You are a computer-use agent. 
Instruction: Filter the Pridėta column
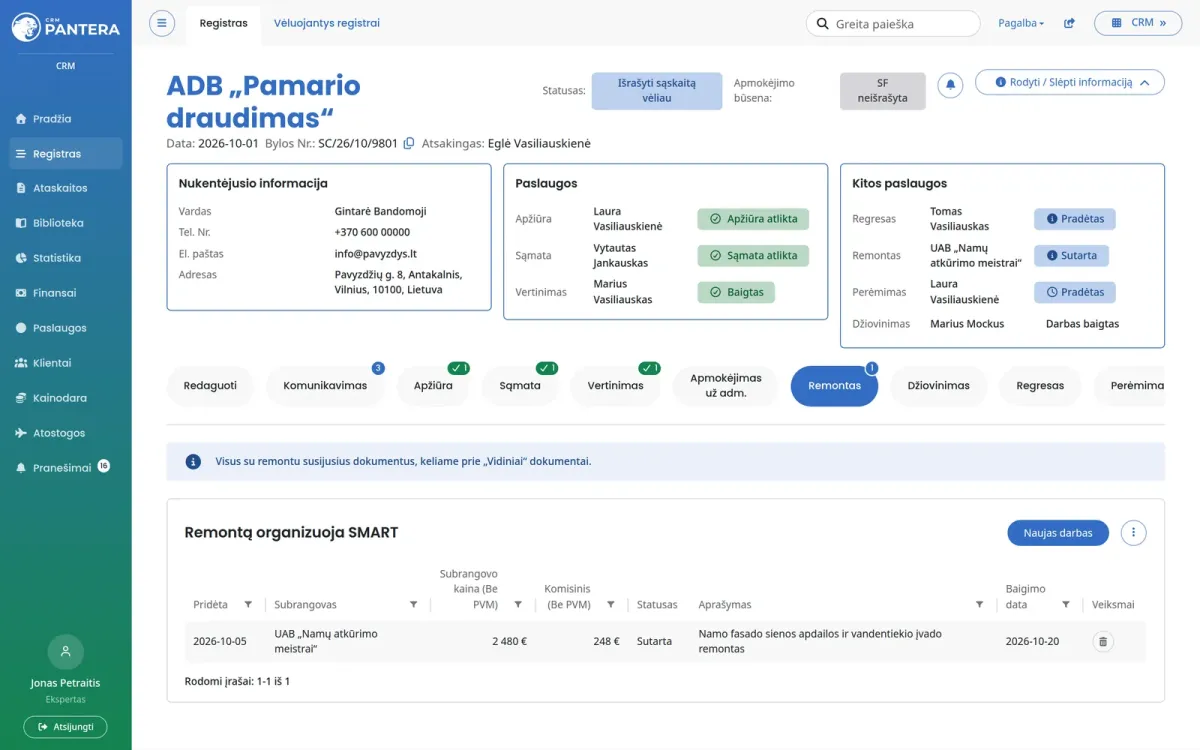pyautogui.click(x=248, y=604)
